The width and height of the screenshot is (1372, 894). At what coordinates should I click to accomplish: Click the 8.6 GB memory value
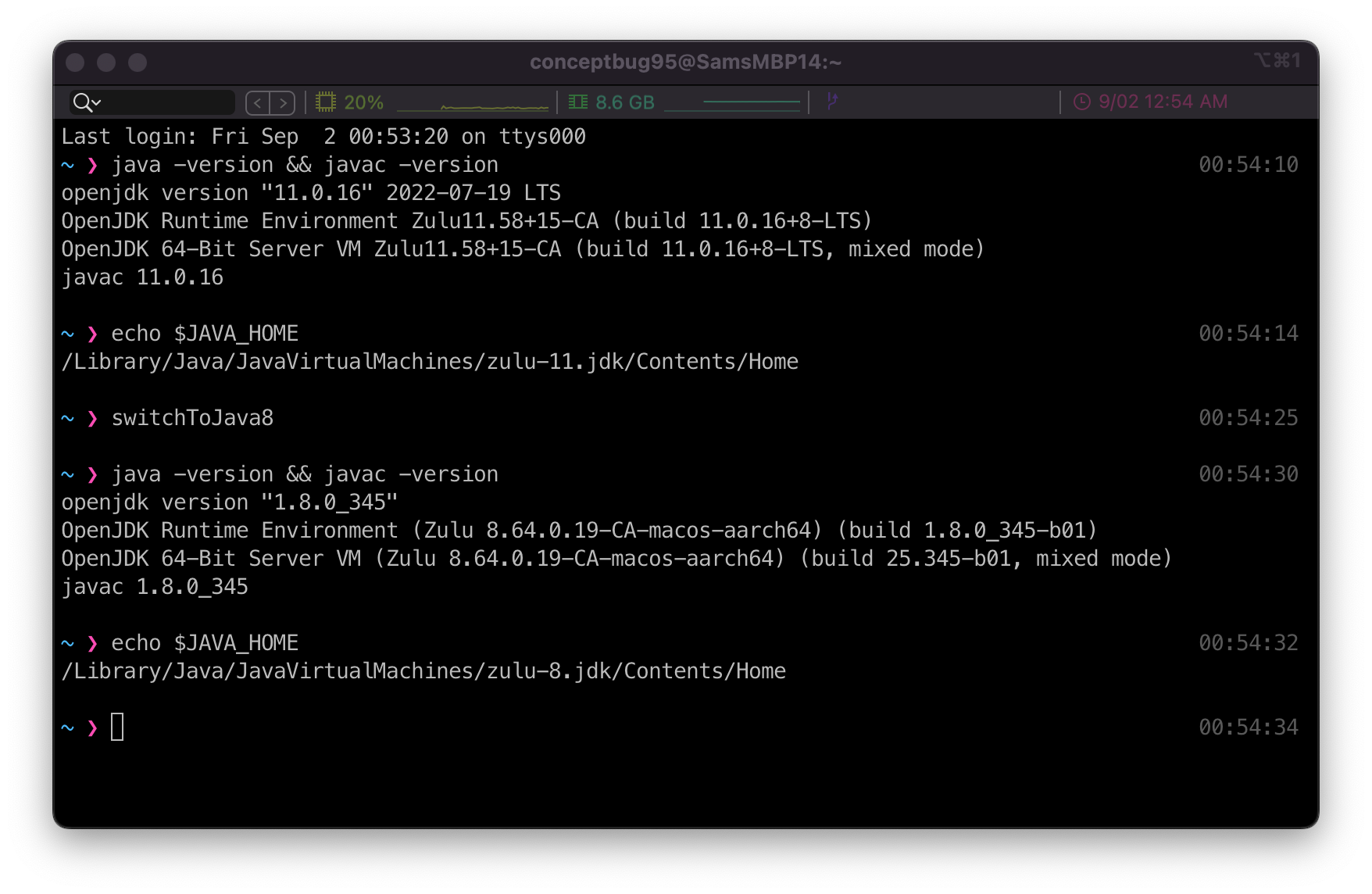tap(625, 102)
